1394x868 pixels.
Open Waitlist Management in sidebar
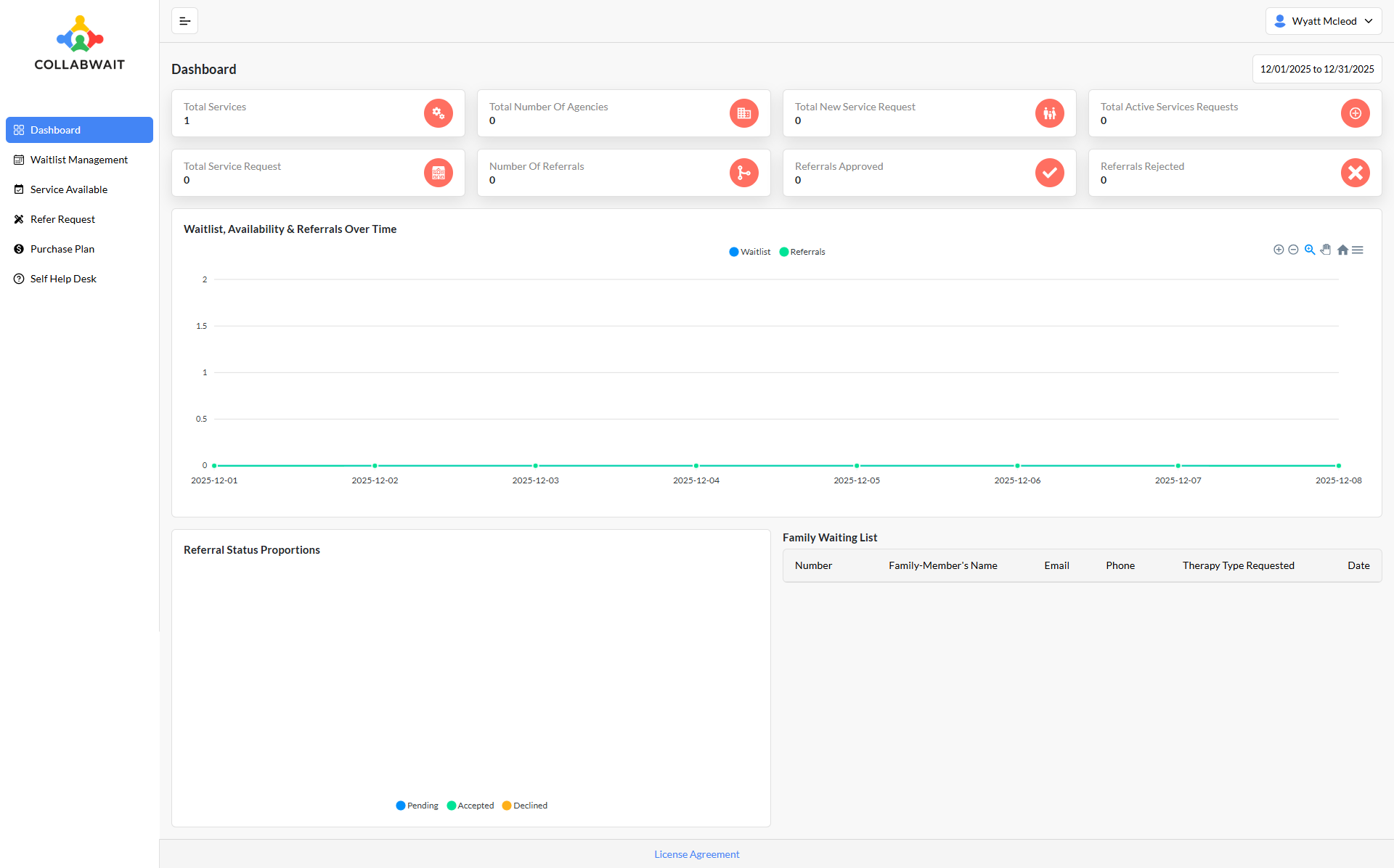[78, 160]
